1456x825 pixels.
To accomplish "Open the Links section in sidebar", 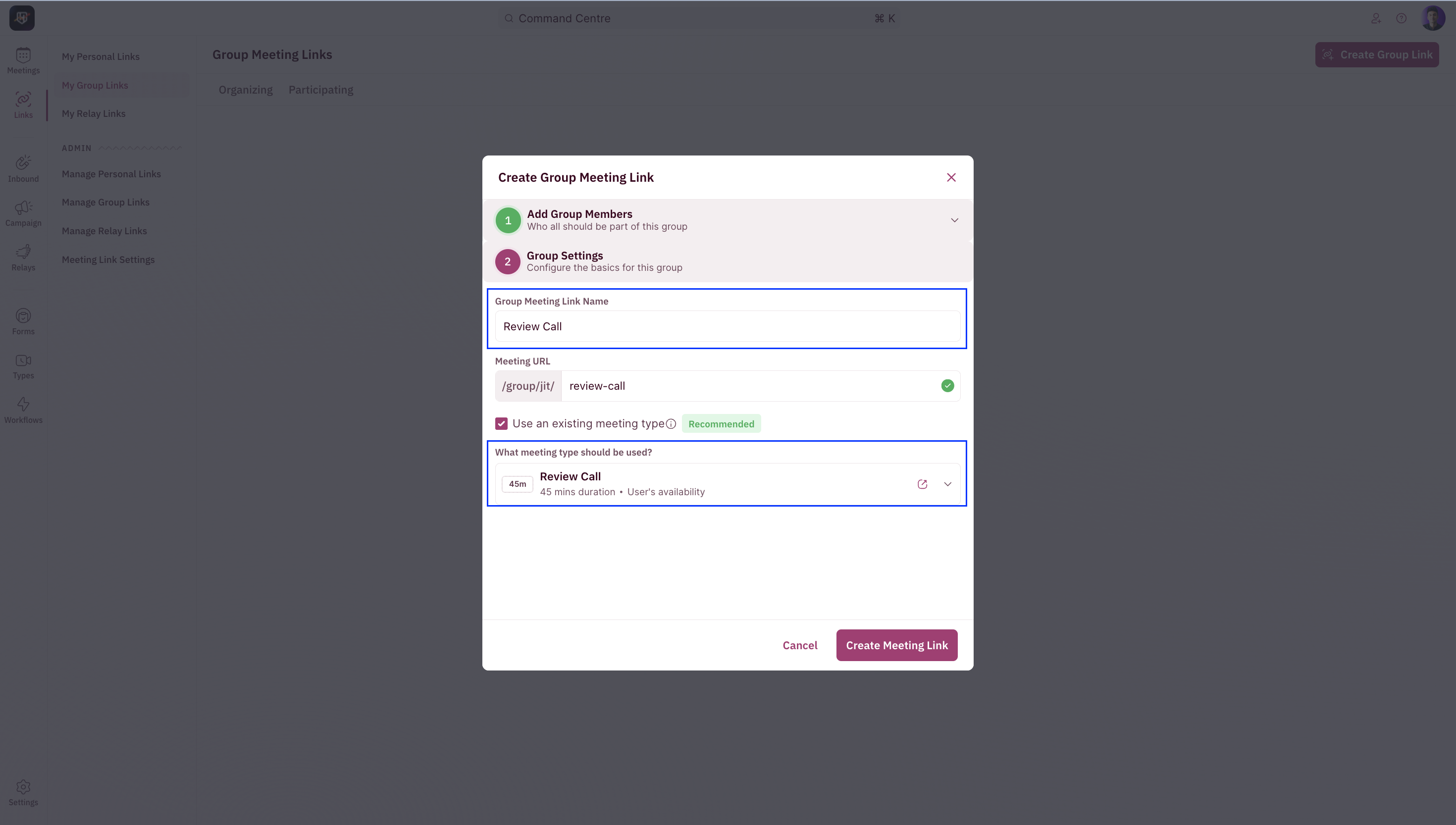I will (x=23, y=105).
